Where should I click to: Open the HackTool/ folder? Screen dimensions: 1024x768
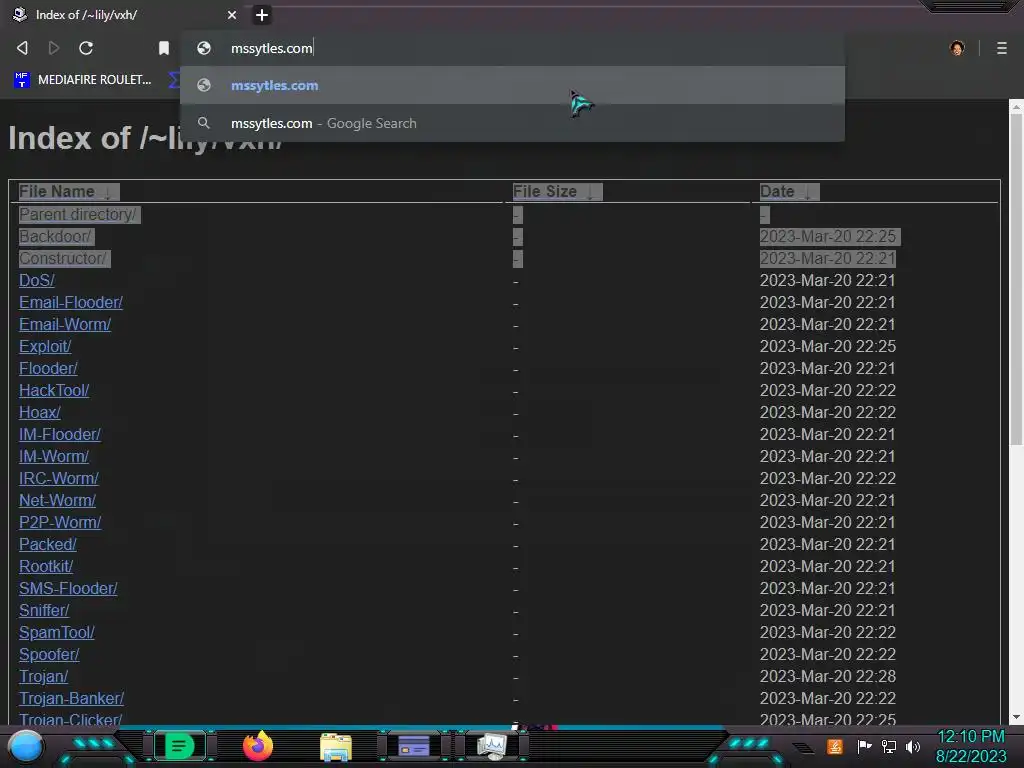54,391
